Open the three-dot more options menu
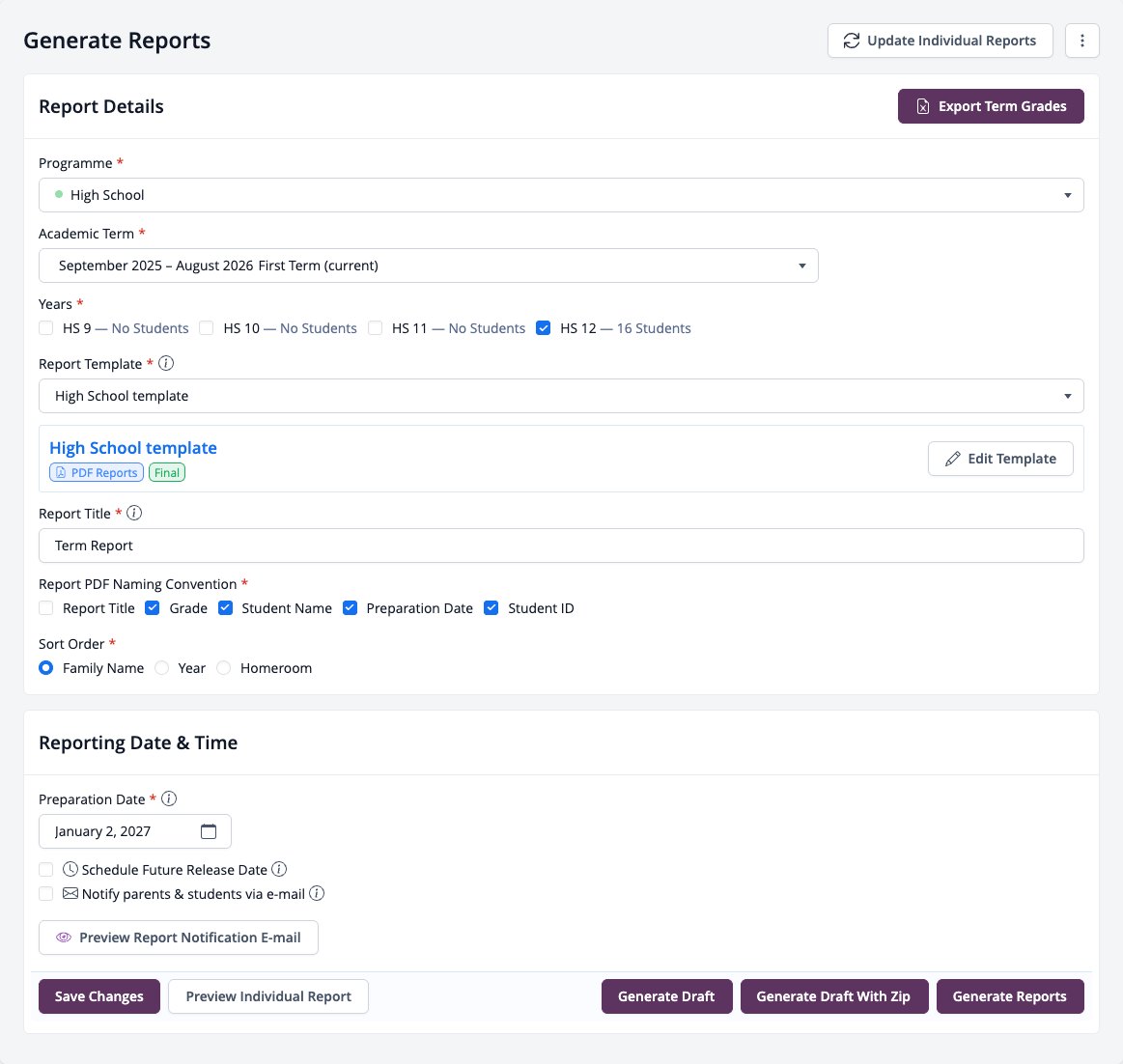Image resolution: width=1123 pixels, height=1064 pixels. point(1081,41)
